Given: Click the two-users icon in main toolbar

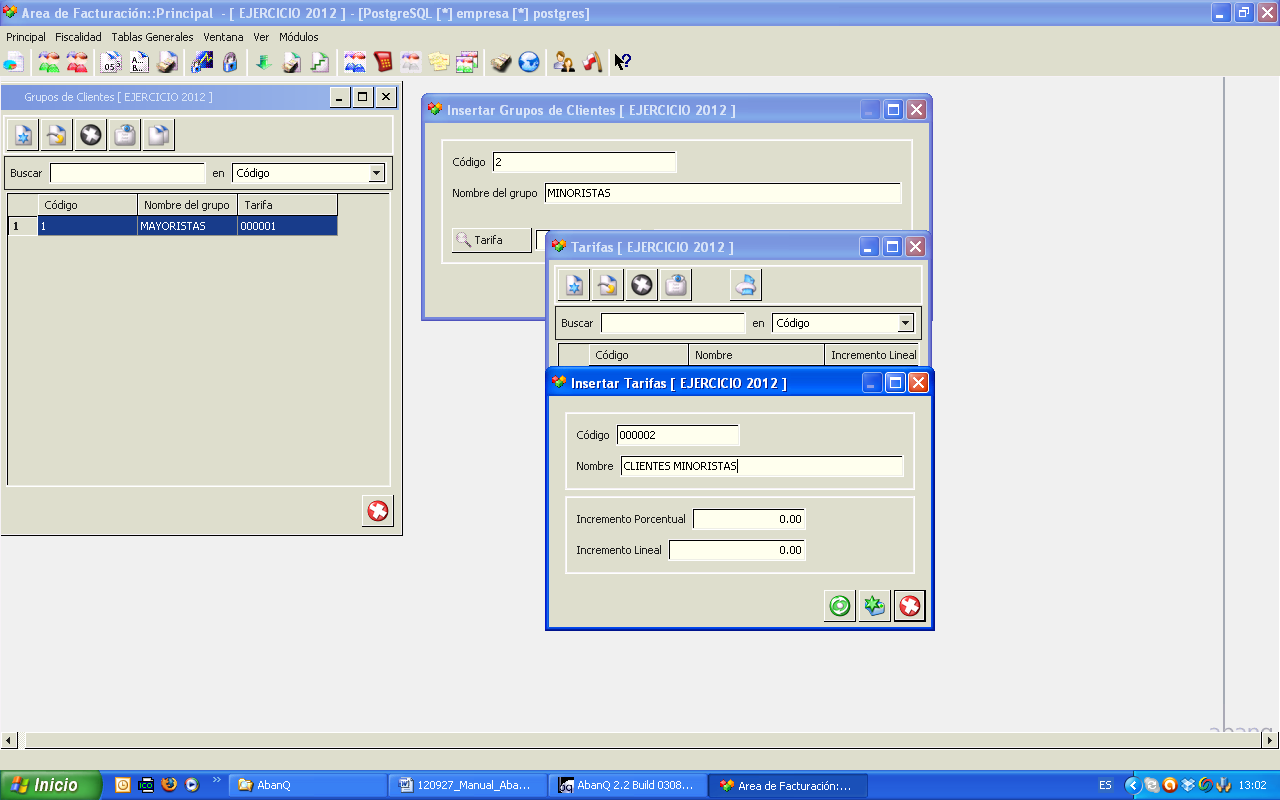Looking at the screenshot, I should [564, 62].
